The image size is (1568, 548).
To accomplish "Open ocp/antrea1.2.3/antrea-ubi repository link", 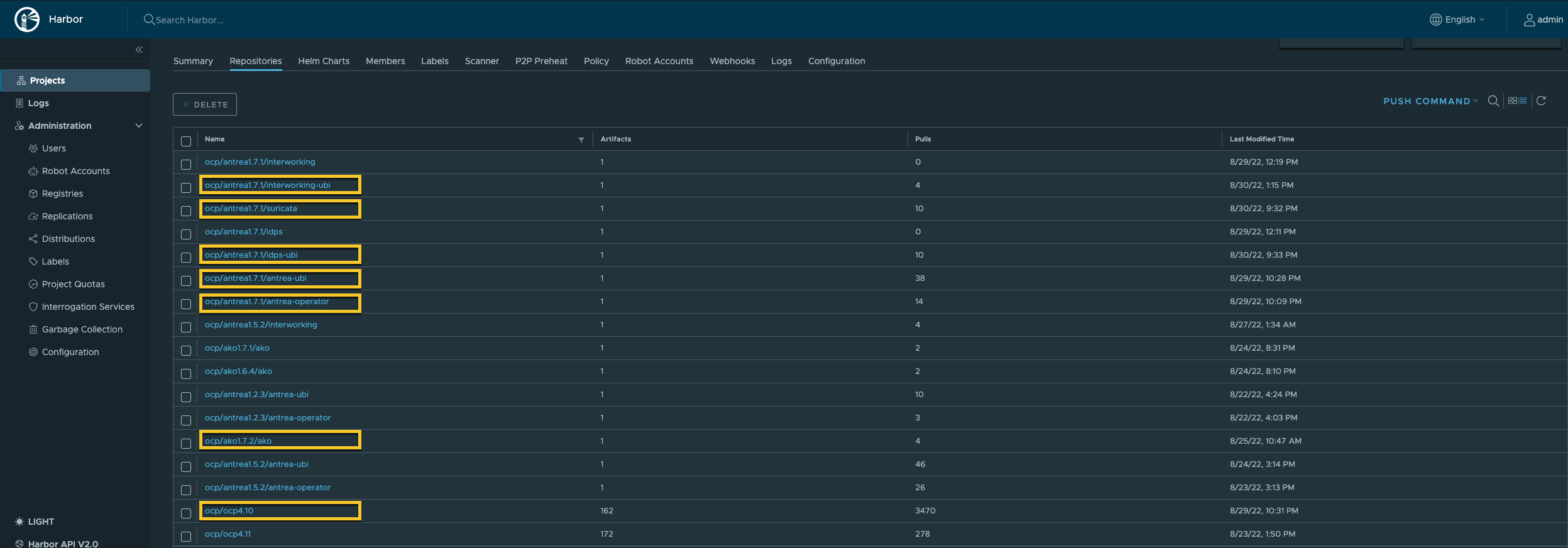I will pos(256,394).
